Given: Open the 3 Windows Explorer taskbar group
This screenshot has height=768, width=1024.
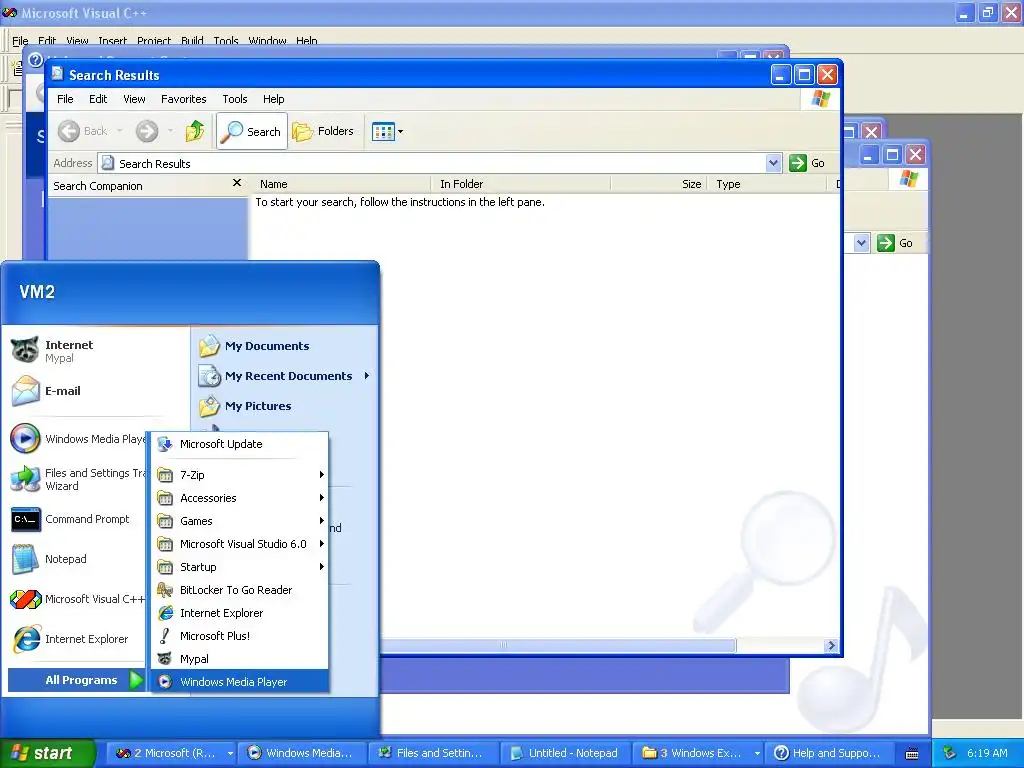Looking at the screenshot, I should coord(697,753).
